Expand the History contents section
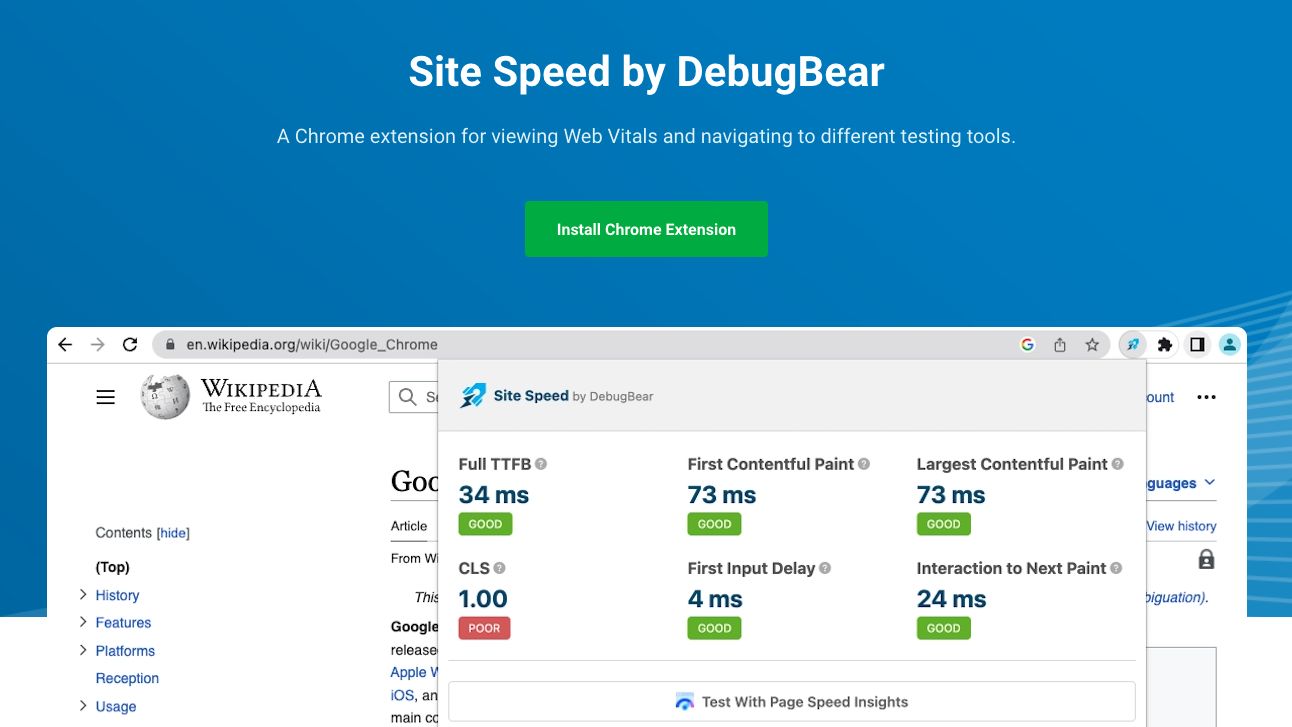 [x=83, y=595]
